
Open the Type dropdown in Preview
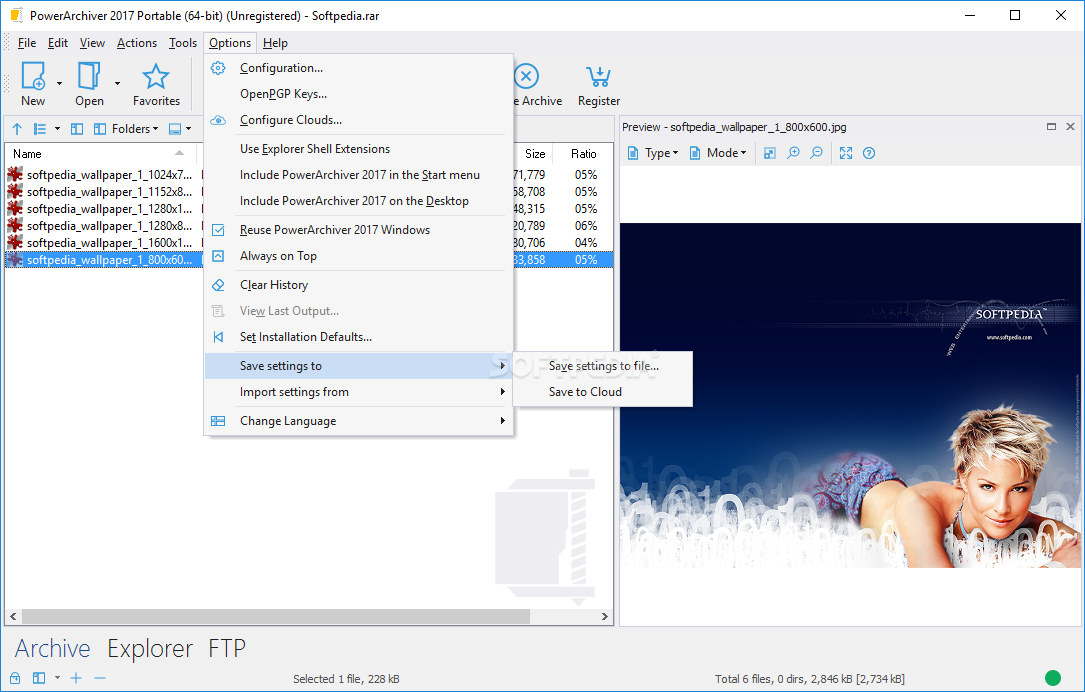(x=653, y=153)
